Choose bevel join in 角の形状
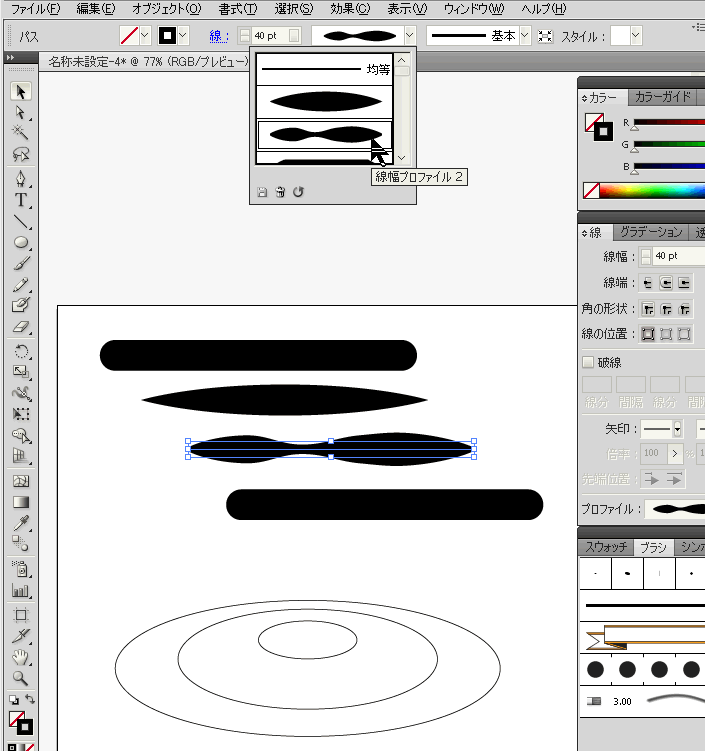Image resolution: width=705 pixels, height=751 pixels. 684,309
